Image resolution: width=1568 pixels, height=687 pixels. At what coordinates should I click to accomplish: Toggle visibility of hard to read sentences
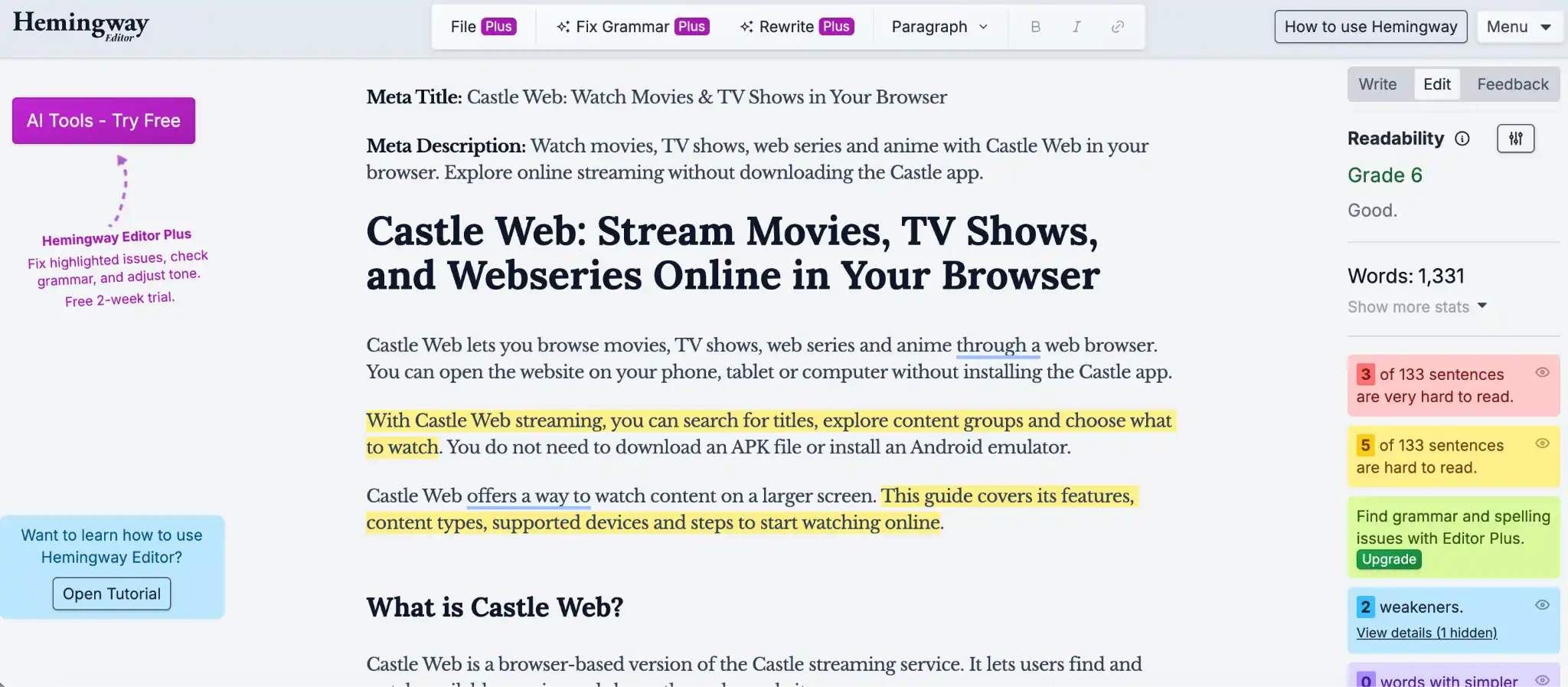1543,443
